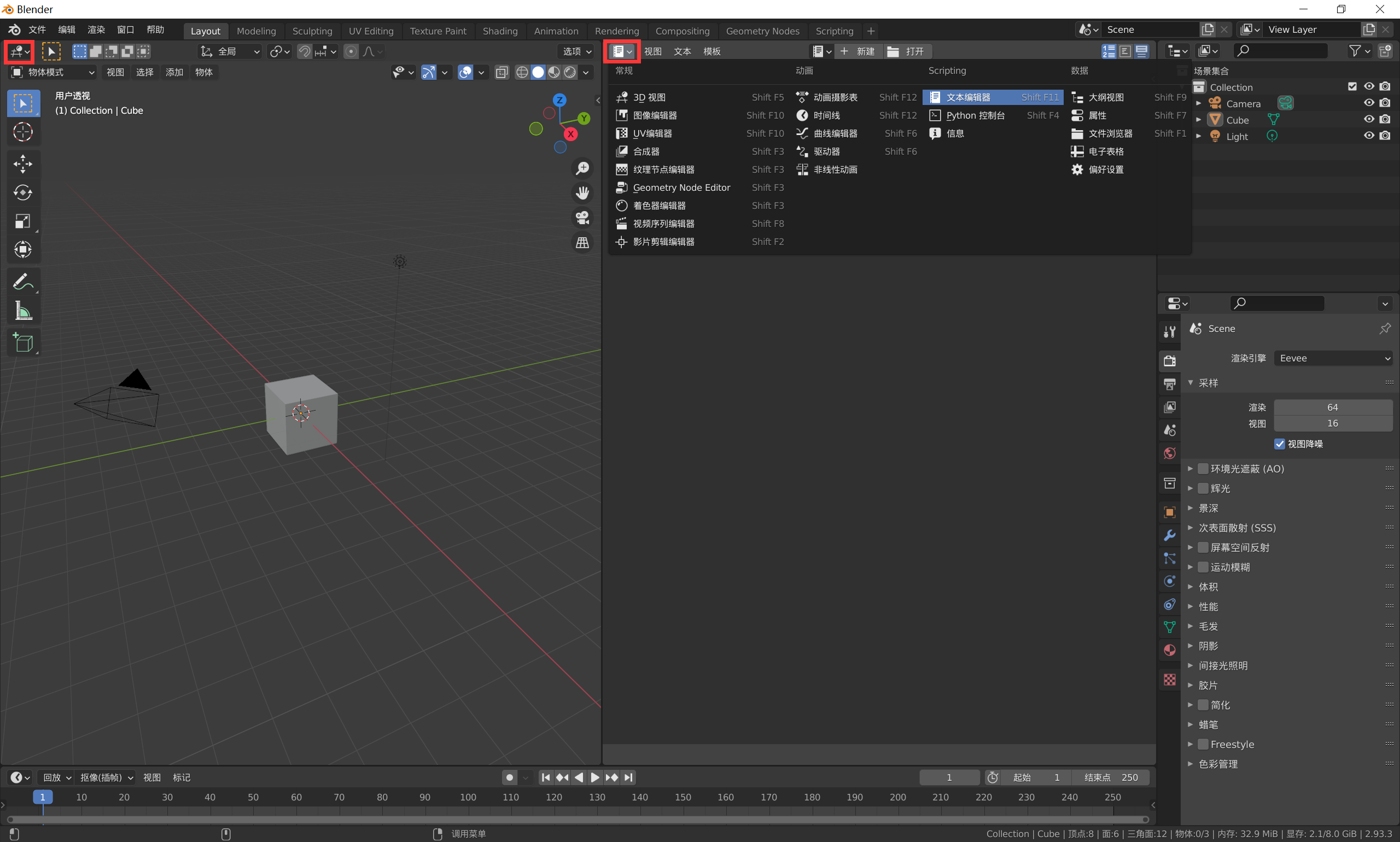
Task: Select the Rotate tool
Action: [24, 192]
